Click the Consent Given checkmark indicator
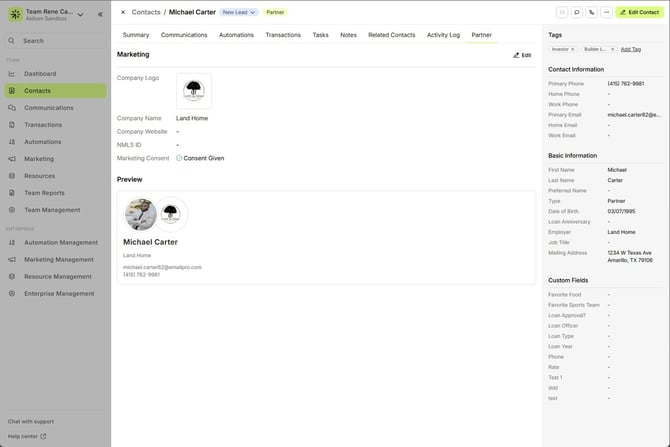 (179, 158)
